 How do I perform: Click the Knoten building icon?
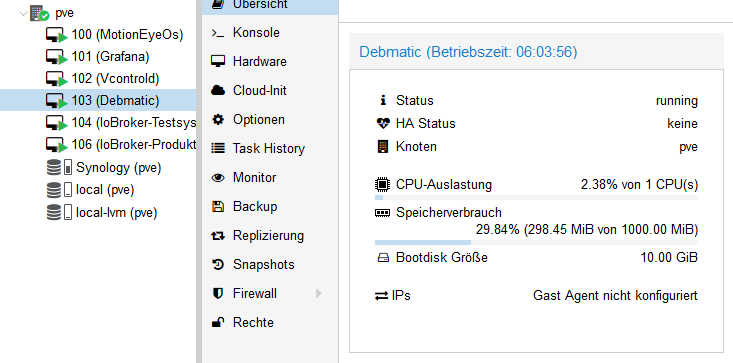(383, 147)
